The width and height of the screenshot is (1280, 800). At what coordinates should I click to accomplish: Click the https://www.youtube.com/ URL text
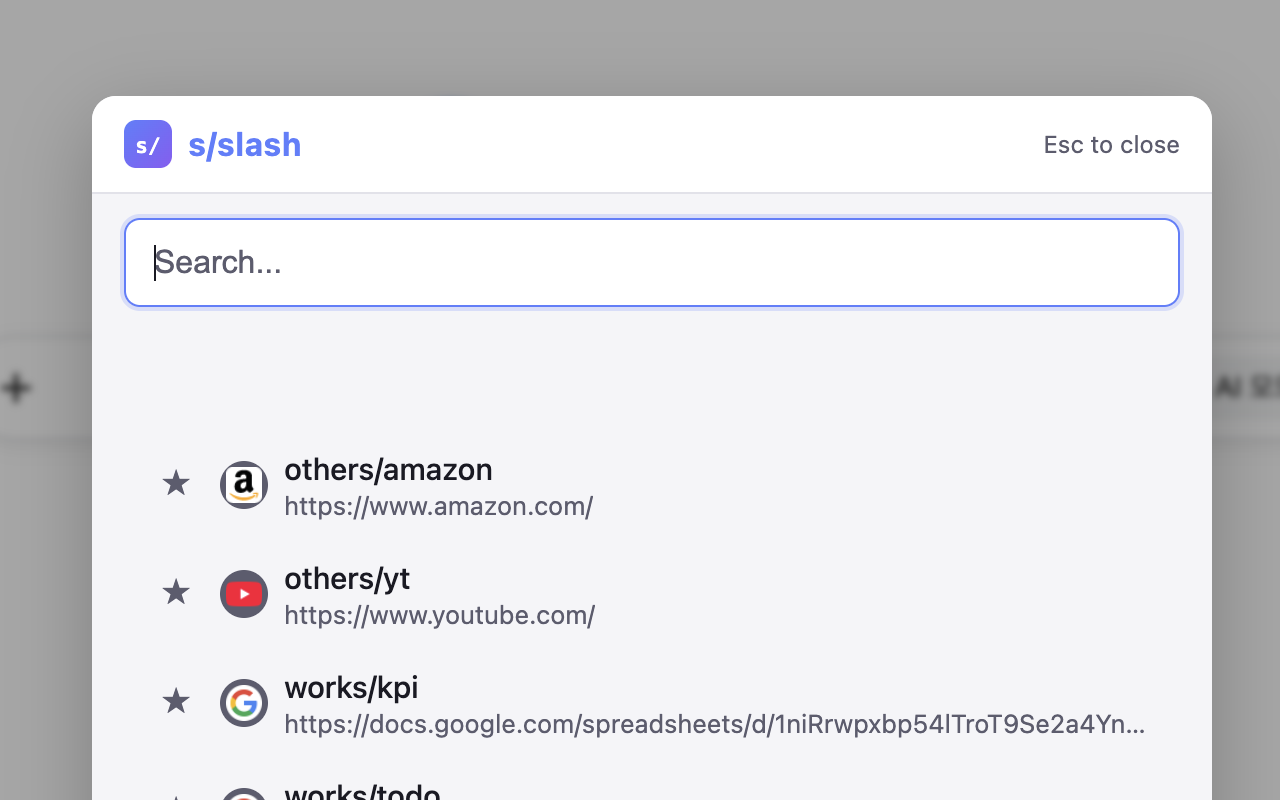pos(440,615)
